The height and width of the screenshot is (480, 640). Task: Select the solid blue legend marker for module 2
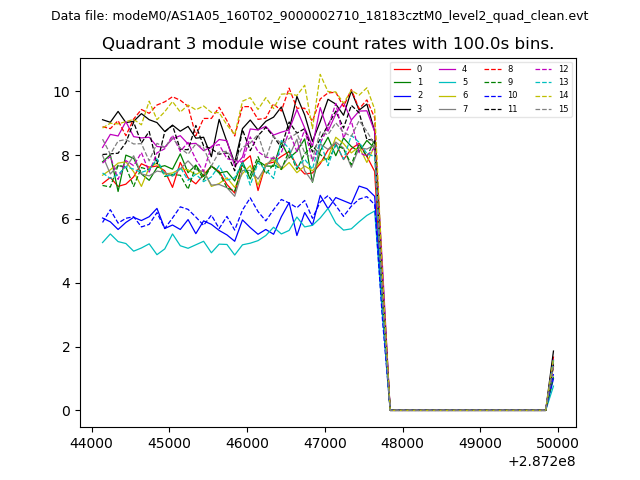[402, 95]
